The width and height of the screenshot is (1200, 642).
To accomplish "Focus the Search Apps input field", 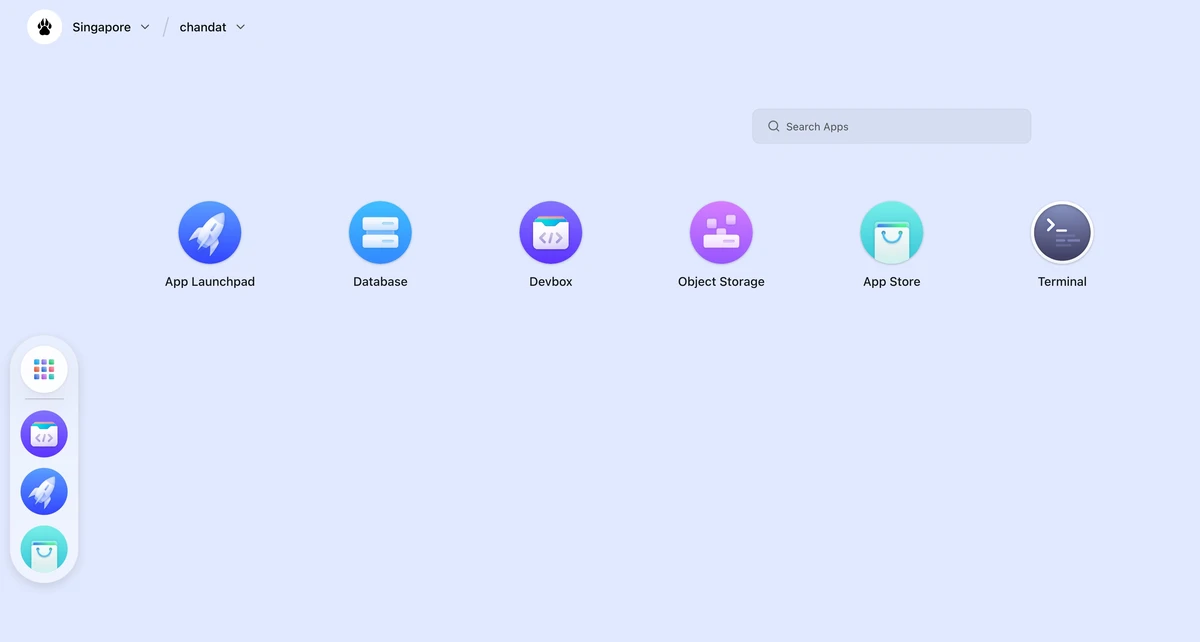I will (892, 127).
